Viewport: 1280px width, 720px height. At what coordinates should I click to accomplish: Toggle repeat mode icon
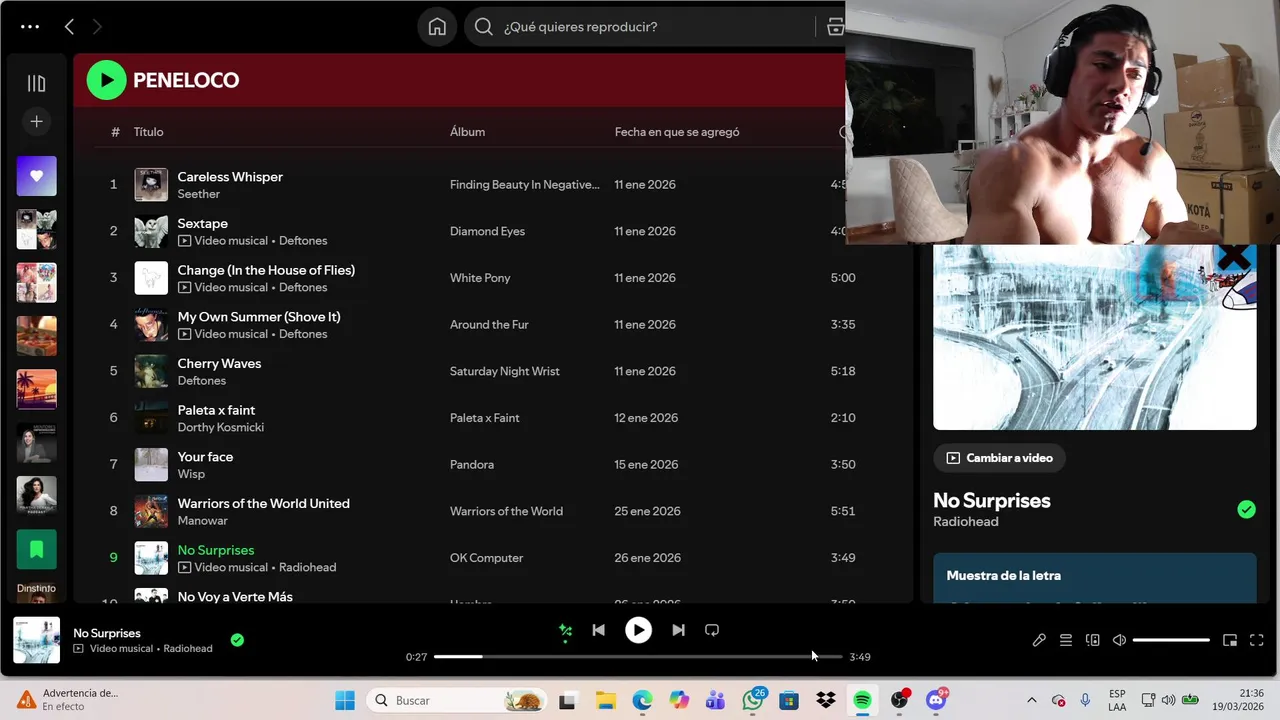coord(712,630)
